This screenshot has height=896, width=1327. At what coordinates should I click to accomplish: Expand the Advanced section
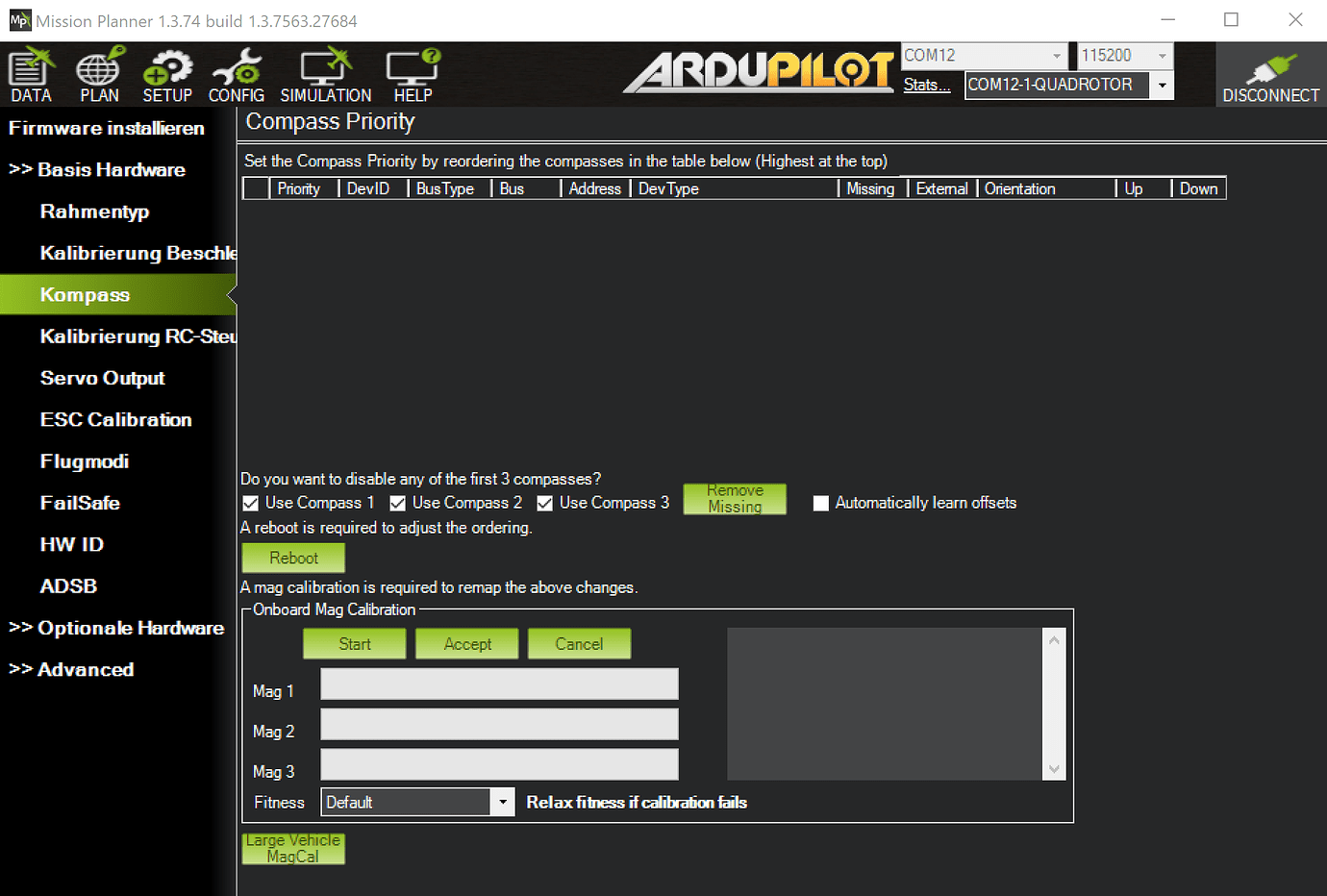point(71,669)
